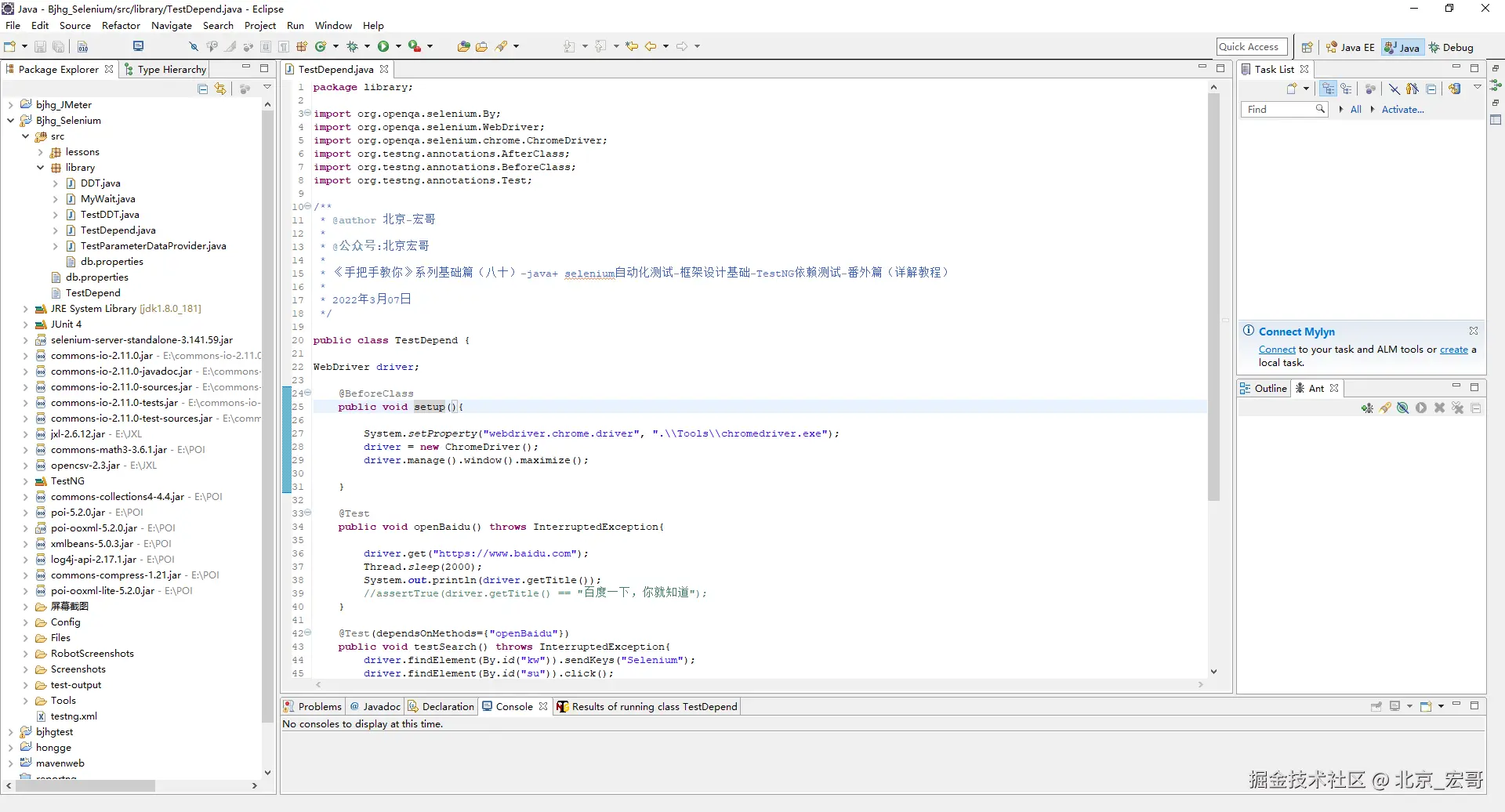The height and width of the screenshot is (812, 1505).
Task: Click the Add Buildfiles with Search icon in Ant
Action: click(1385, 408)
